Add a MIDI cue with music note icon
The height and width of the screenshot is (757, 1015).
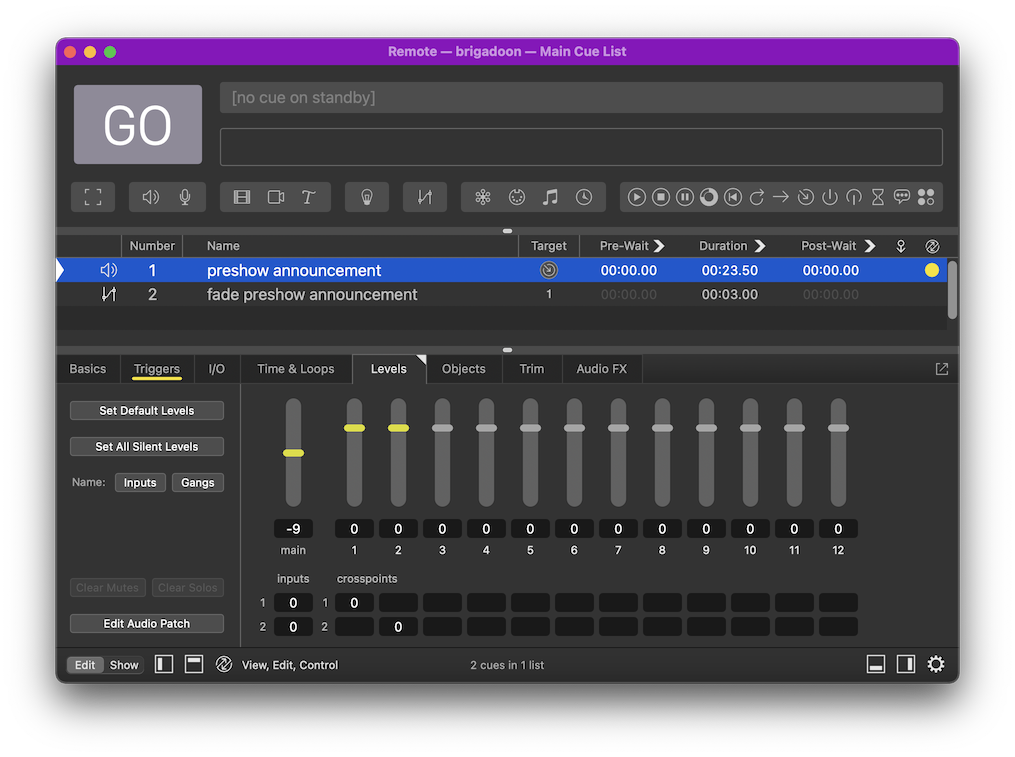(550, 197)
